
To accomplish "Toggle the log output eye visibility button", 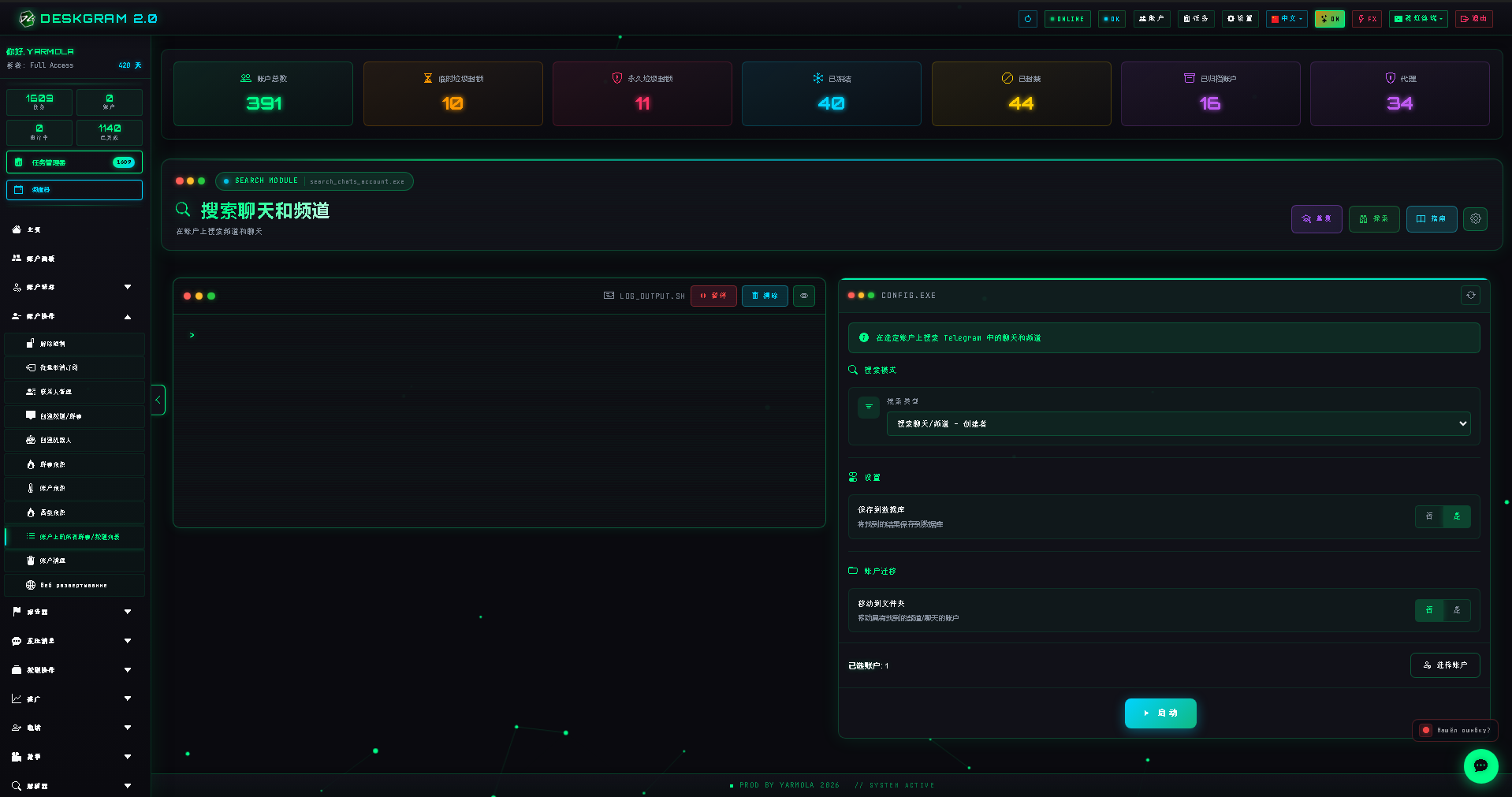I will 803,296.
